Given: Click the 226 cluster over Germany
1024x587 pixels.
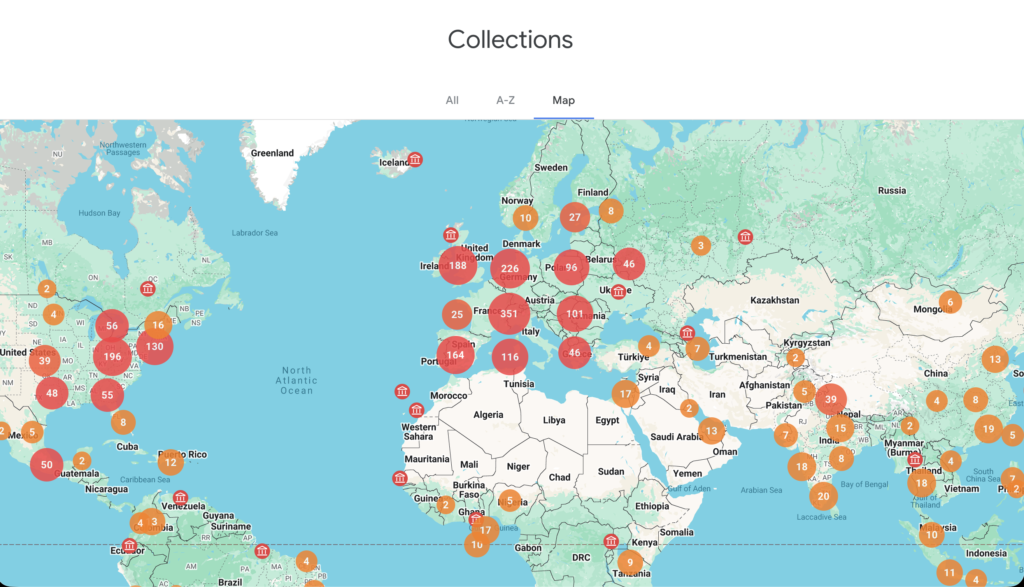Looking at the screenshot, I should click(510, 268).
